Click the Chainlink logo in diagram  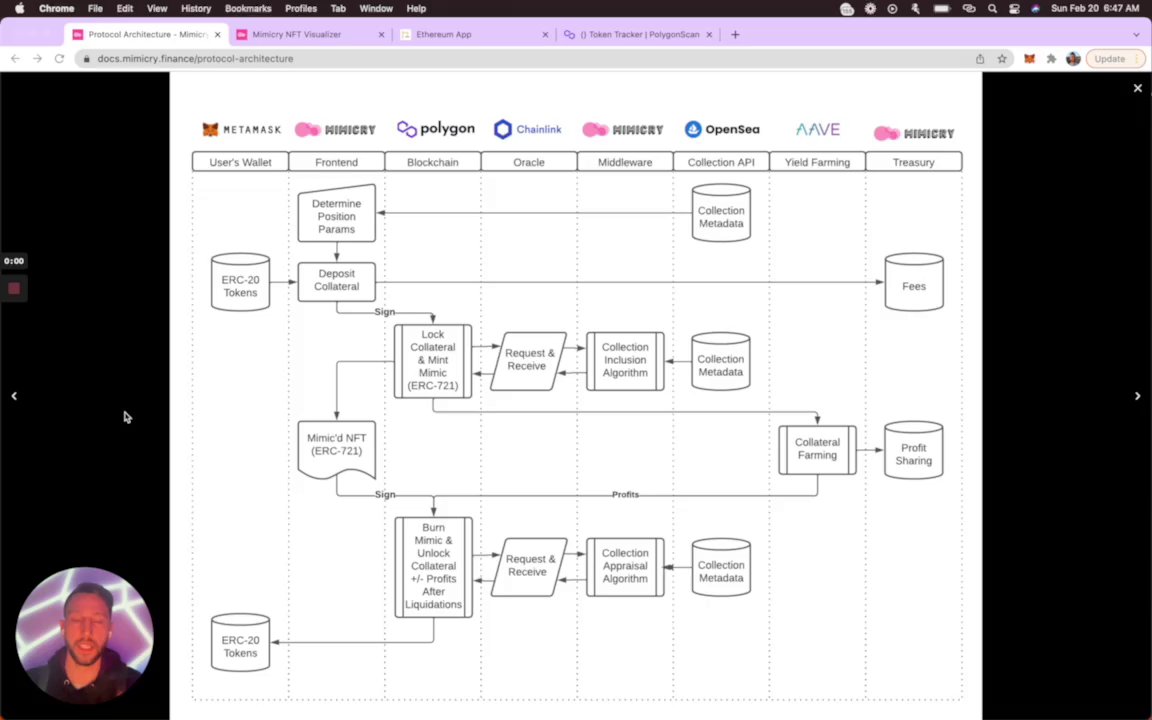tap(528, 129)
